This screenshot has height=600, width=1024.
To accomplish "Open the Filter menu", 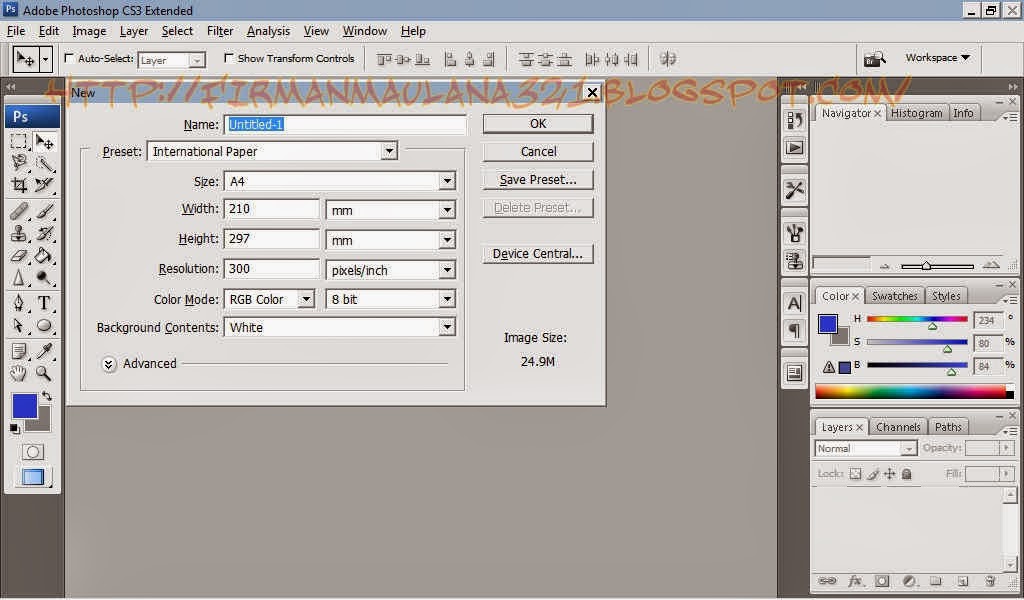I will (x=220, y=31).
